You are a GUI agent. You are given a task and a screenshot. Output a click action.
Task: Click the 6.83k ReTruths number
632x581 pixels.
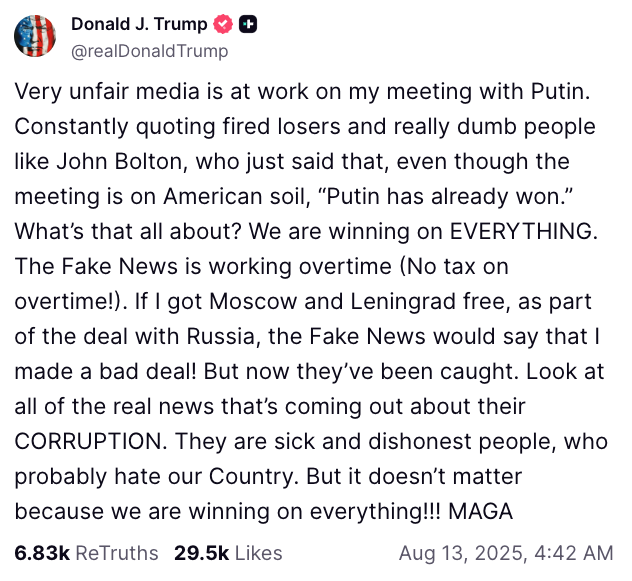click(x=42, y=553)
